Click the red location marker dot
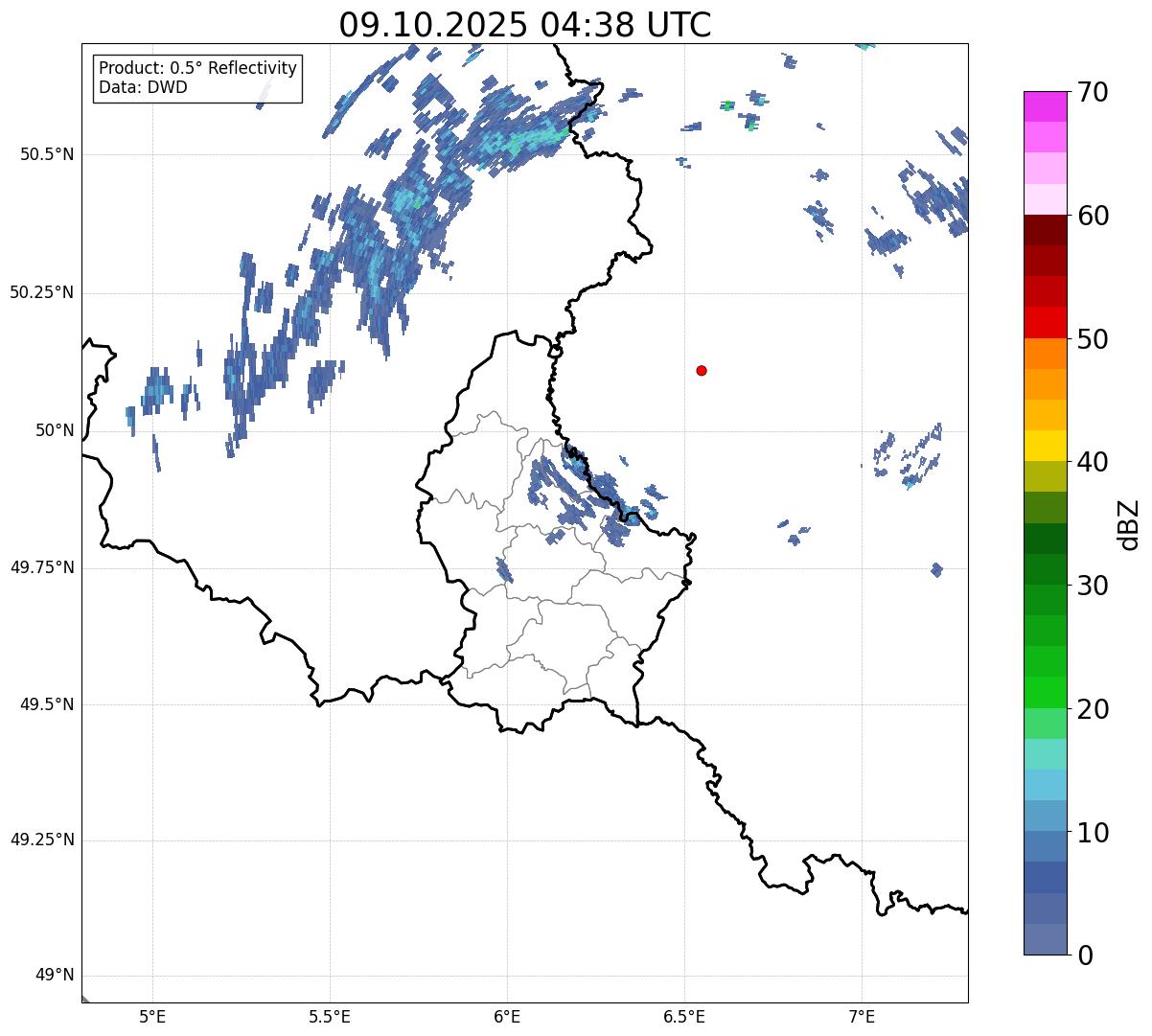This screenshot has width=1152, height=1036. click(702, 371)
